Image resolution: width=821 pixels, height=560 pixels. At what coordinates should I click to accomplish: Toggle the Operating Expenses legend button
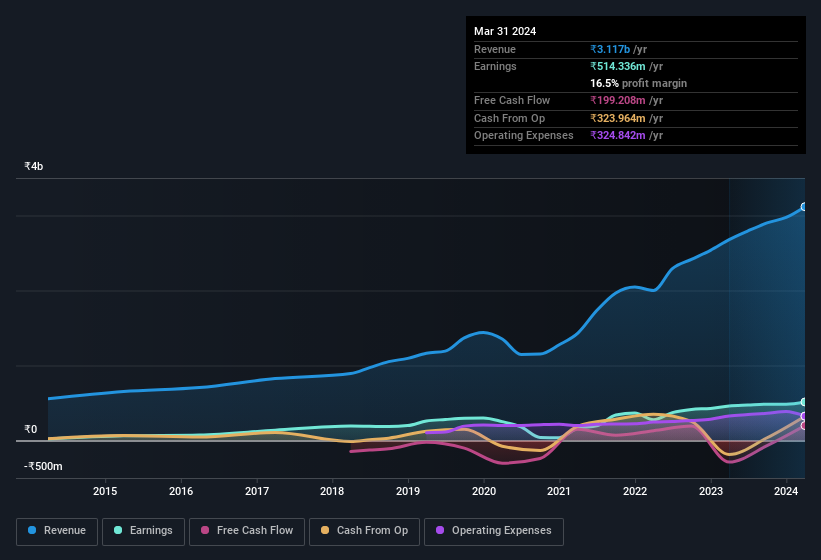click(x=493, y=531)
